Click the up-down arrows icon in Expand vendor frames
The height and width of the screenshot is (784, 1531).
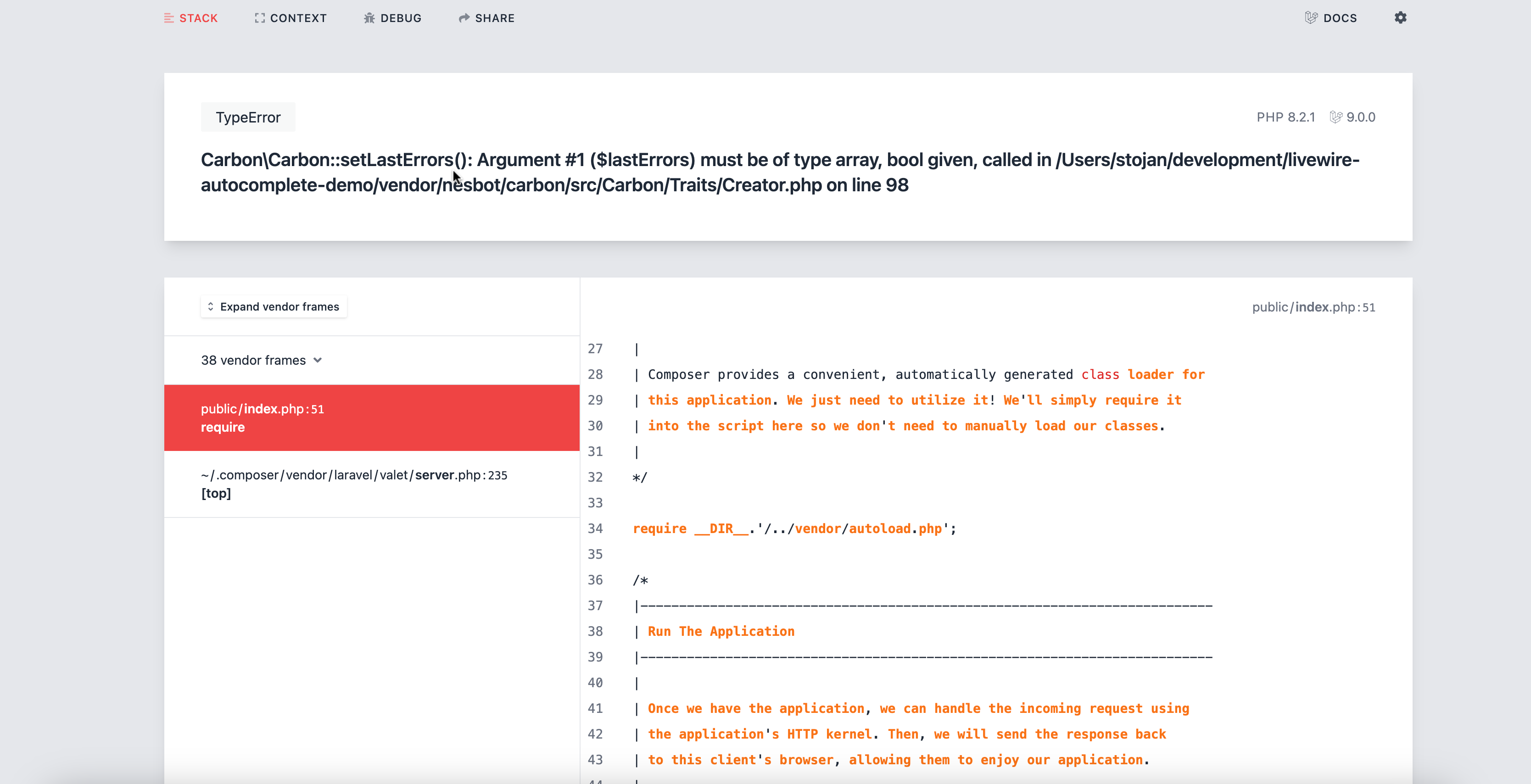click(210, 306)
